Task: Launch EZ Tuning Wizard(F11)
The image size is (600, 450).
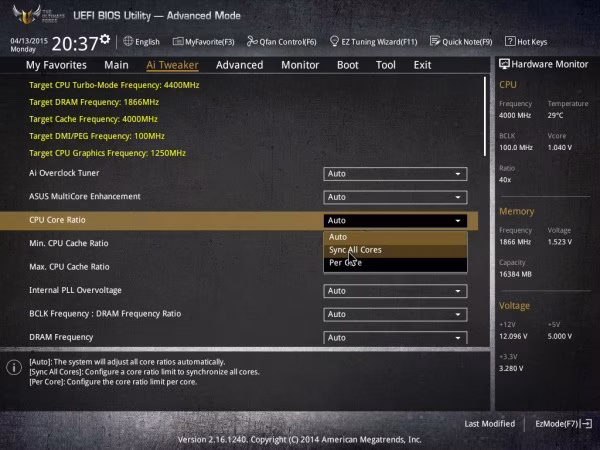Action: coord(373,42)
